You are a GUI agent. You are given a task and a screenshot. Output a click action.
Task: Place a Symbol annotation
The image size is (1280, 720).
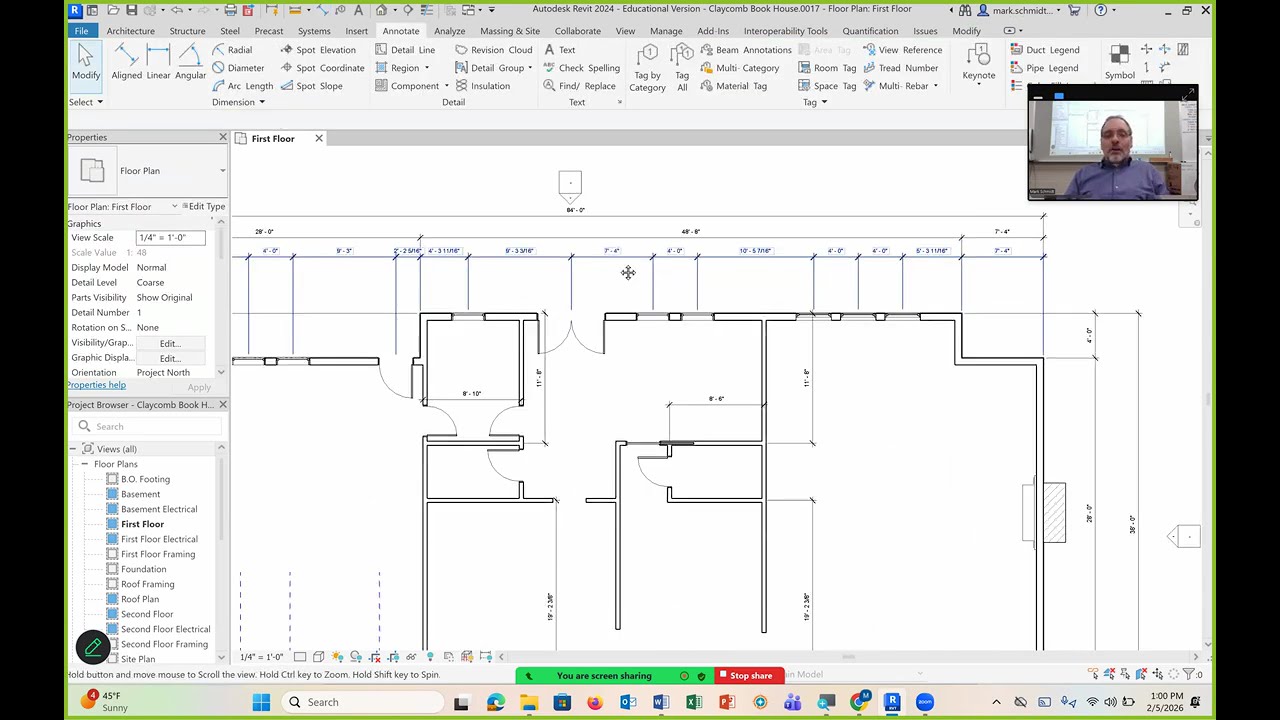[1120, 62]
